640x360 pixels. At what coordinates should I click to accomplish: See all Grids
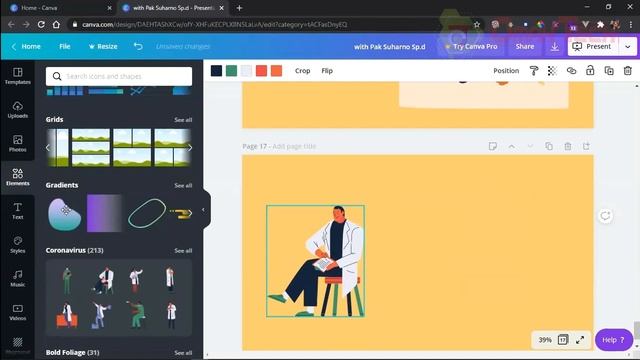[x=183, y=120]
